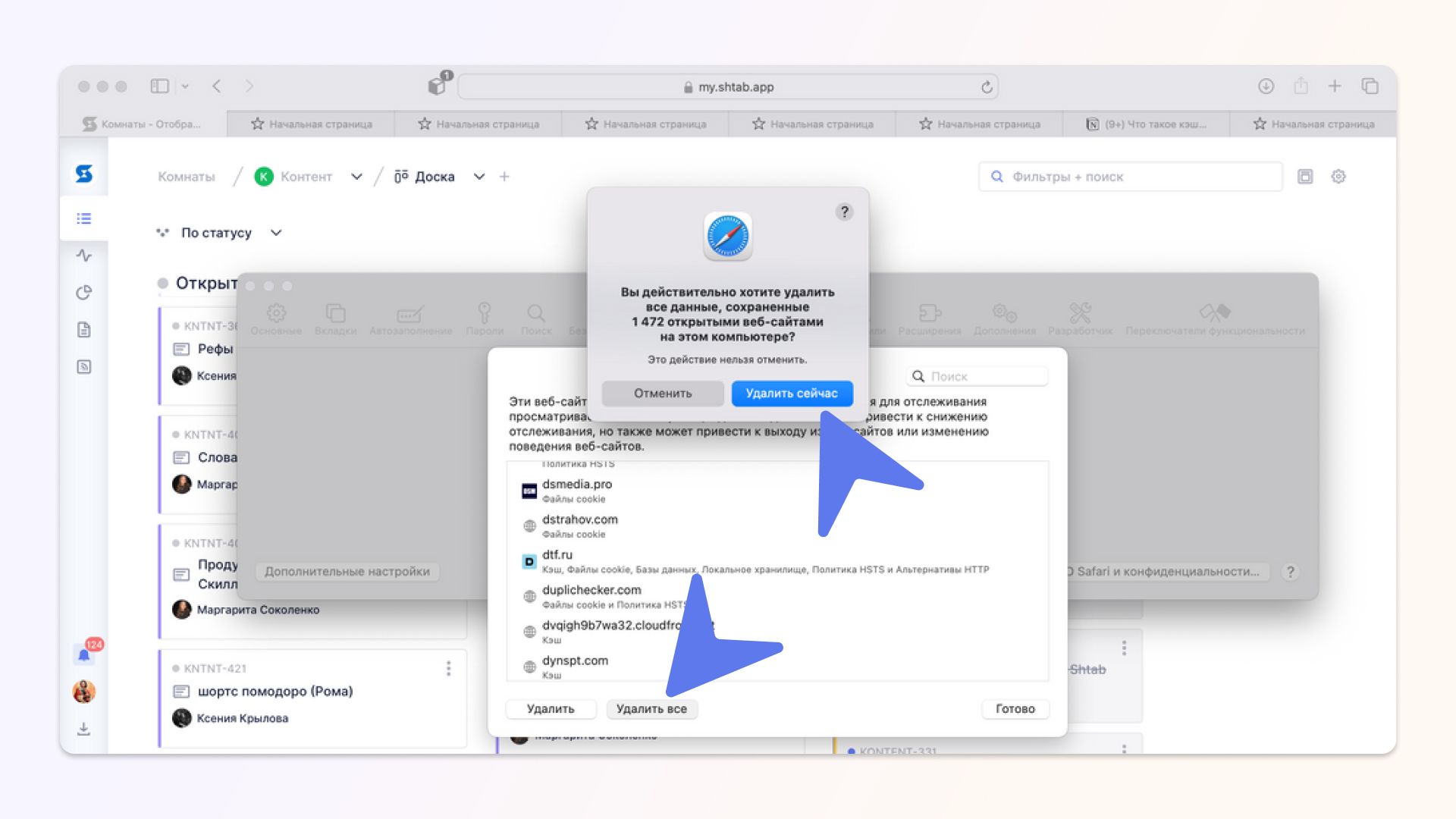Open the Safari downloads icon
The image size is (1456, 819).
pyautogui.click(x=1266, y=86)
